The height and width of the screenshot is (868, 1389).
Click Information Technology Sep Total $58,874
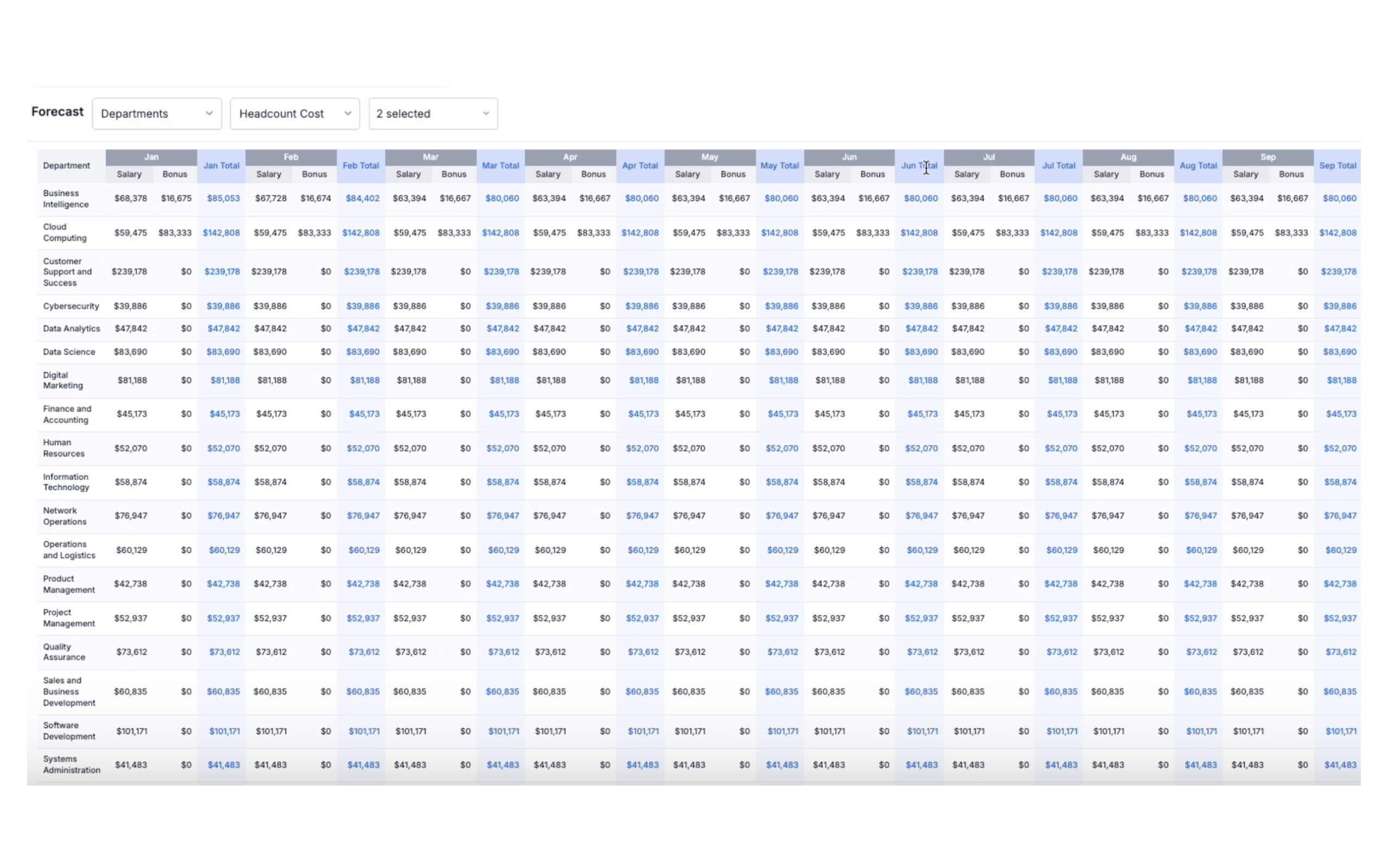coord(1340,482)
